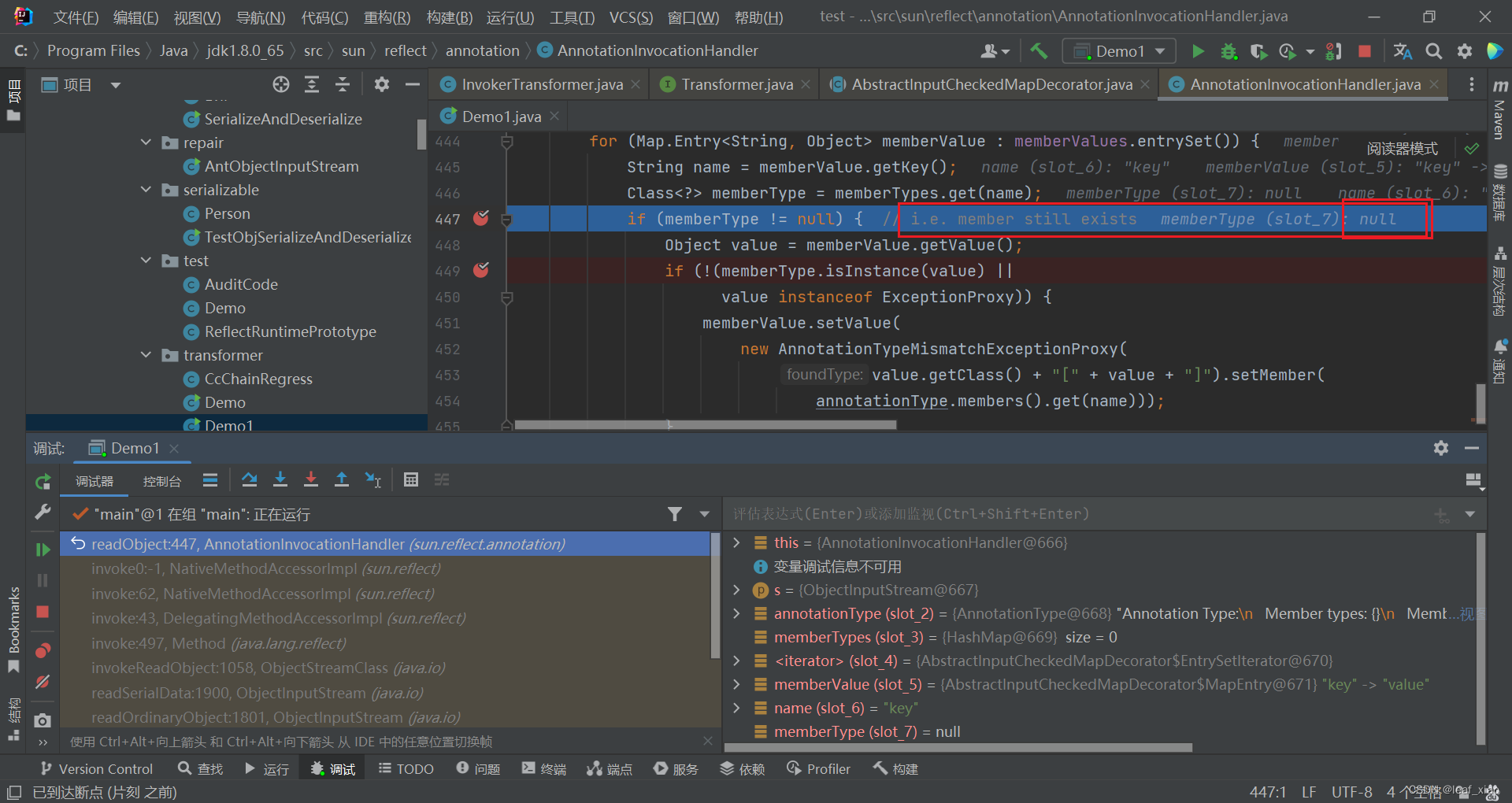
Task: Click the Step Out debugger icon
Action: (x=342, y=479)
